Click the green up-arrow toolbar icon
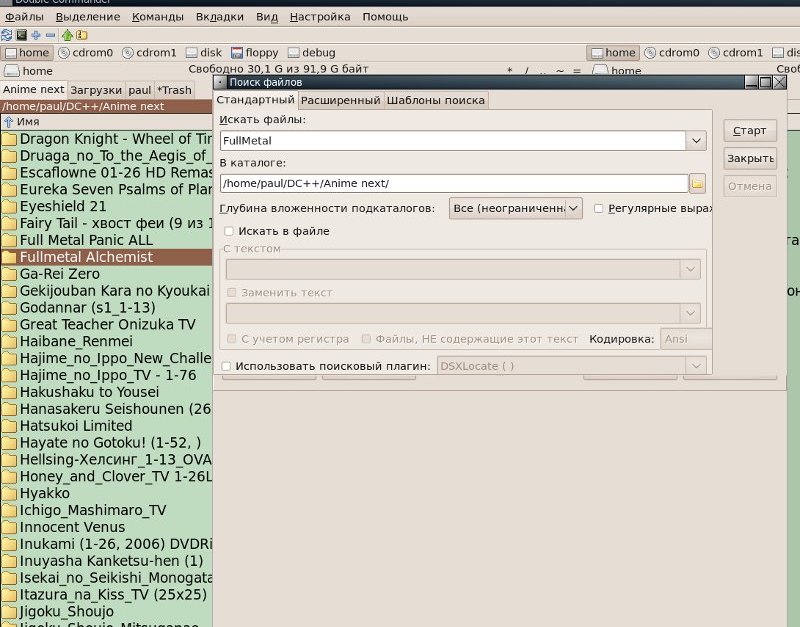This screenshot has width=800, height=627. click(67, 35)
